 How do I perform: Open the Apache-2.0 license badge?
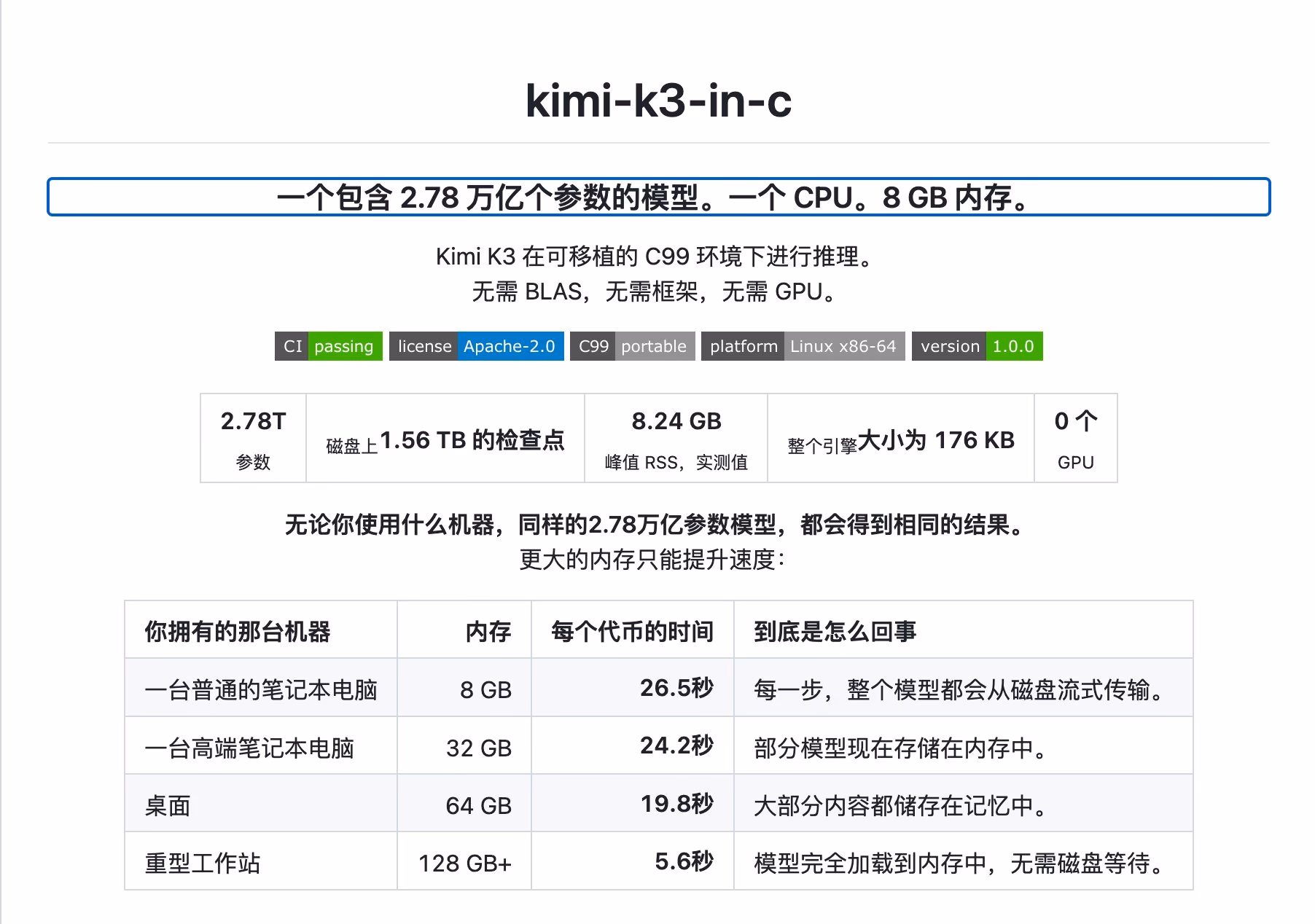tap(476, 346)
